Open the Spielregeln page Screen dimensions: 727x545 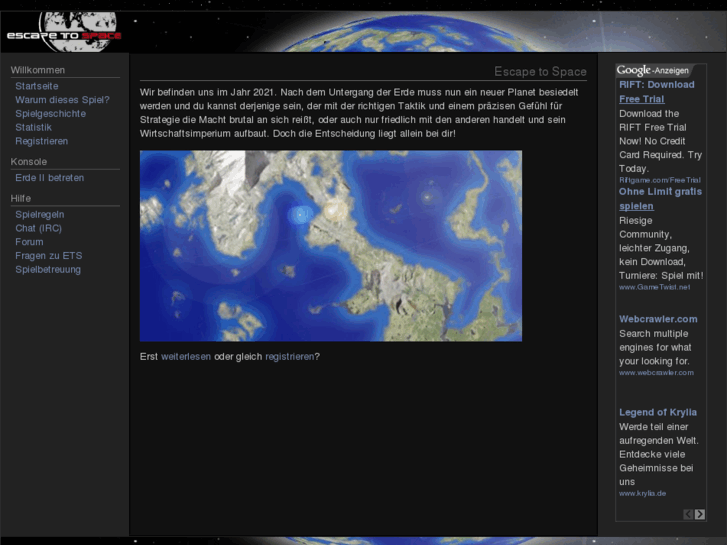40,215
